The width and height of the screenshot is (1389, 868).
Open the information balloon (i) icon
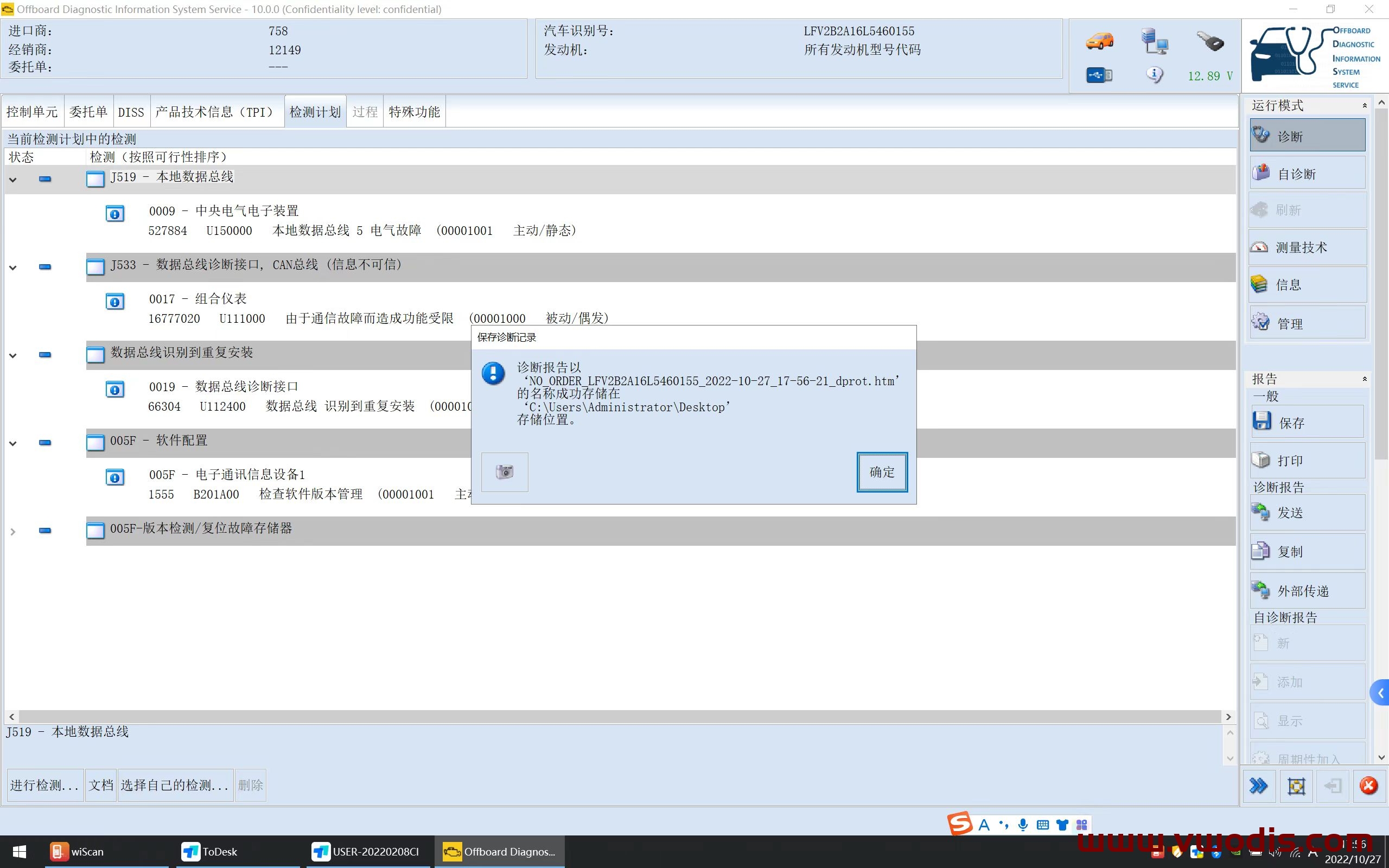point(1154,75)
